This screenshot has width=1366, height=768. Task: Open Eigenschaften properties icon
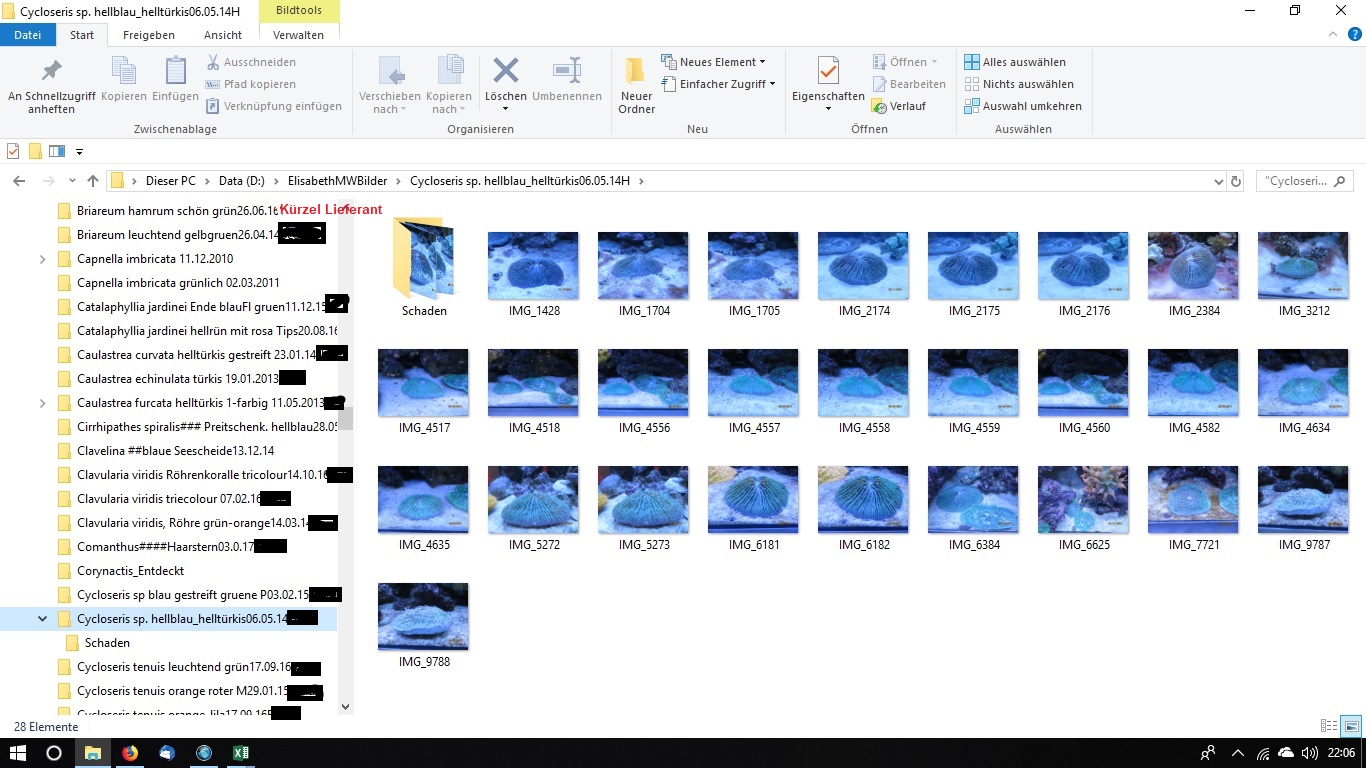pos(827,72)
